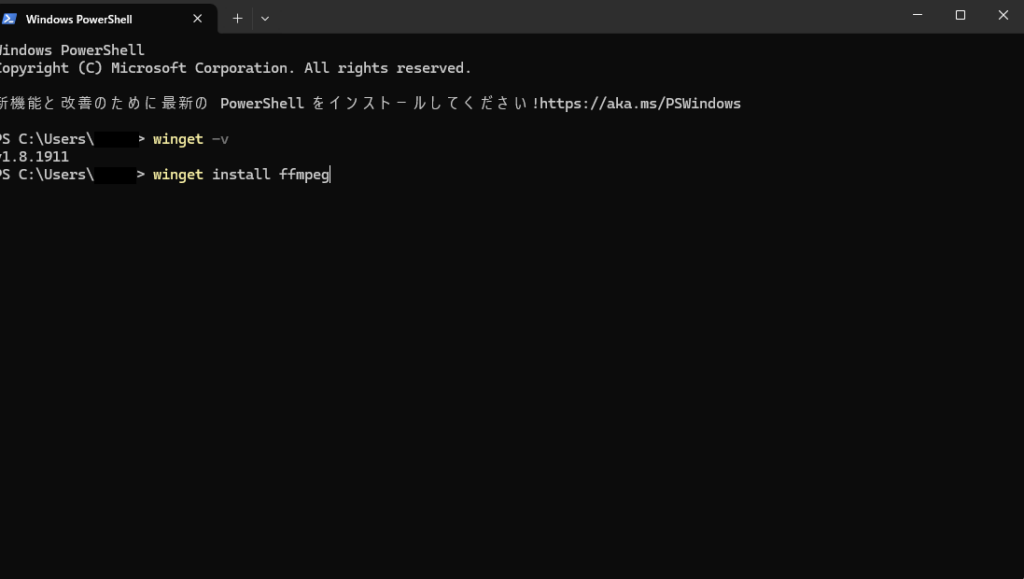
Task: Click the Copyright Microsoft Corporation line
Action: coord(235,69)
